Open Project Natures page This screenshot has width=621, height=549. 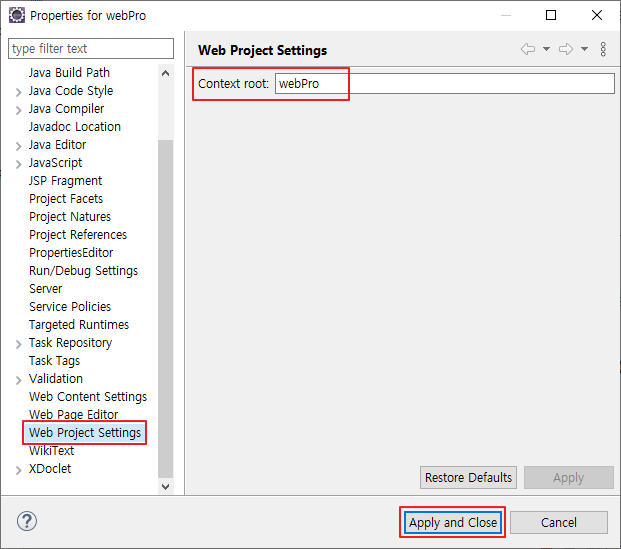coord(70,217)
